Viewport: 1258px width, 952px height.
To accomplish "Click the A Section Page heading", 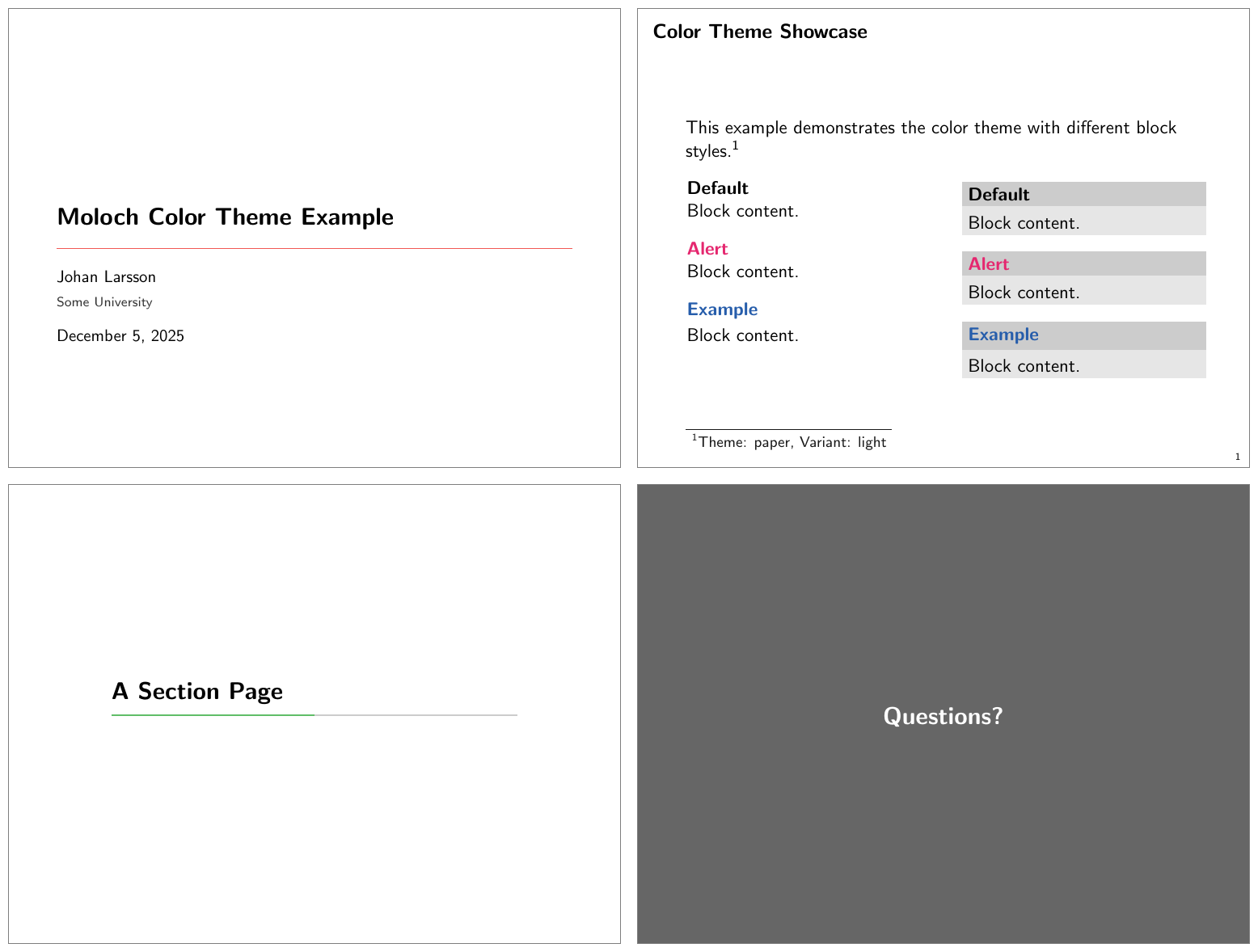I will point(197,692).
